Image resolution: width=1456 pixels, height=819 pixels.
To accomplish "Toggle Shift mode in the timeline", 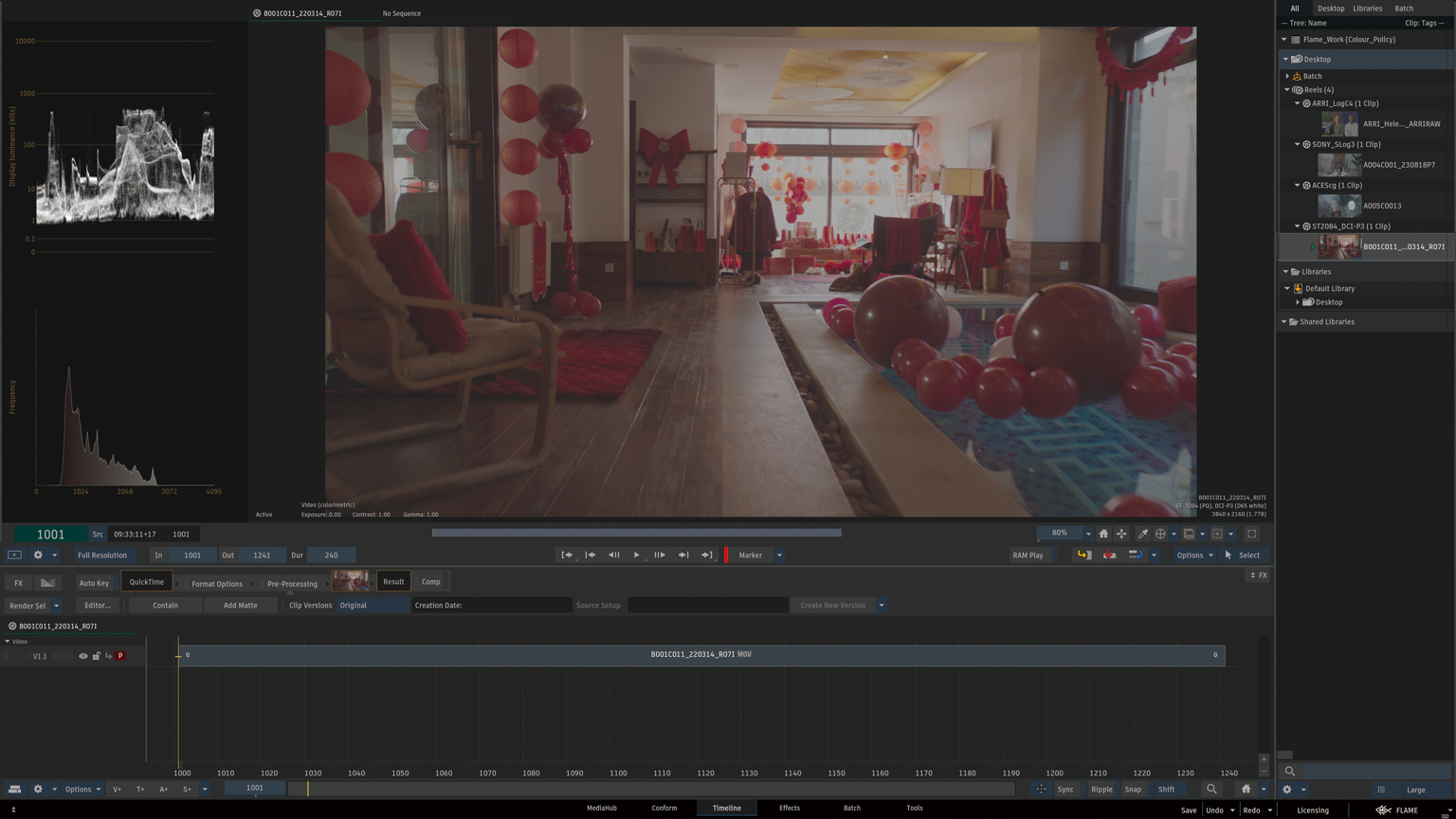I will 1166,789.
